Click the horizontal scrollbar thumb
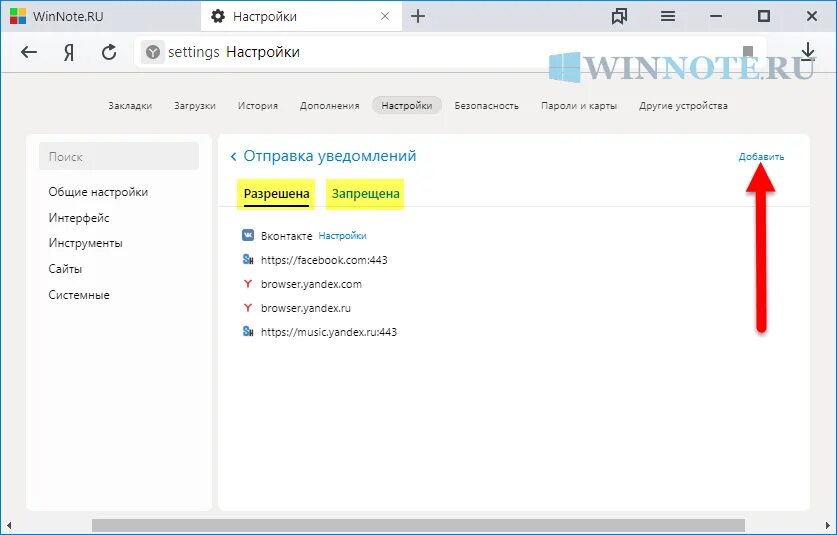The width and height of the screenshot is (837, 535). coord(418,525)
